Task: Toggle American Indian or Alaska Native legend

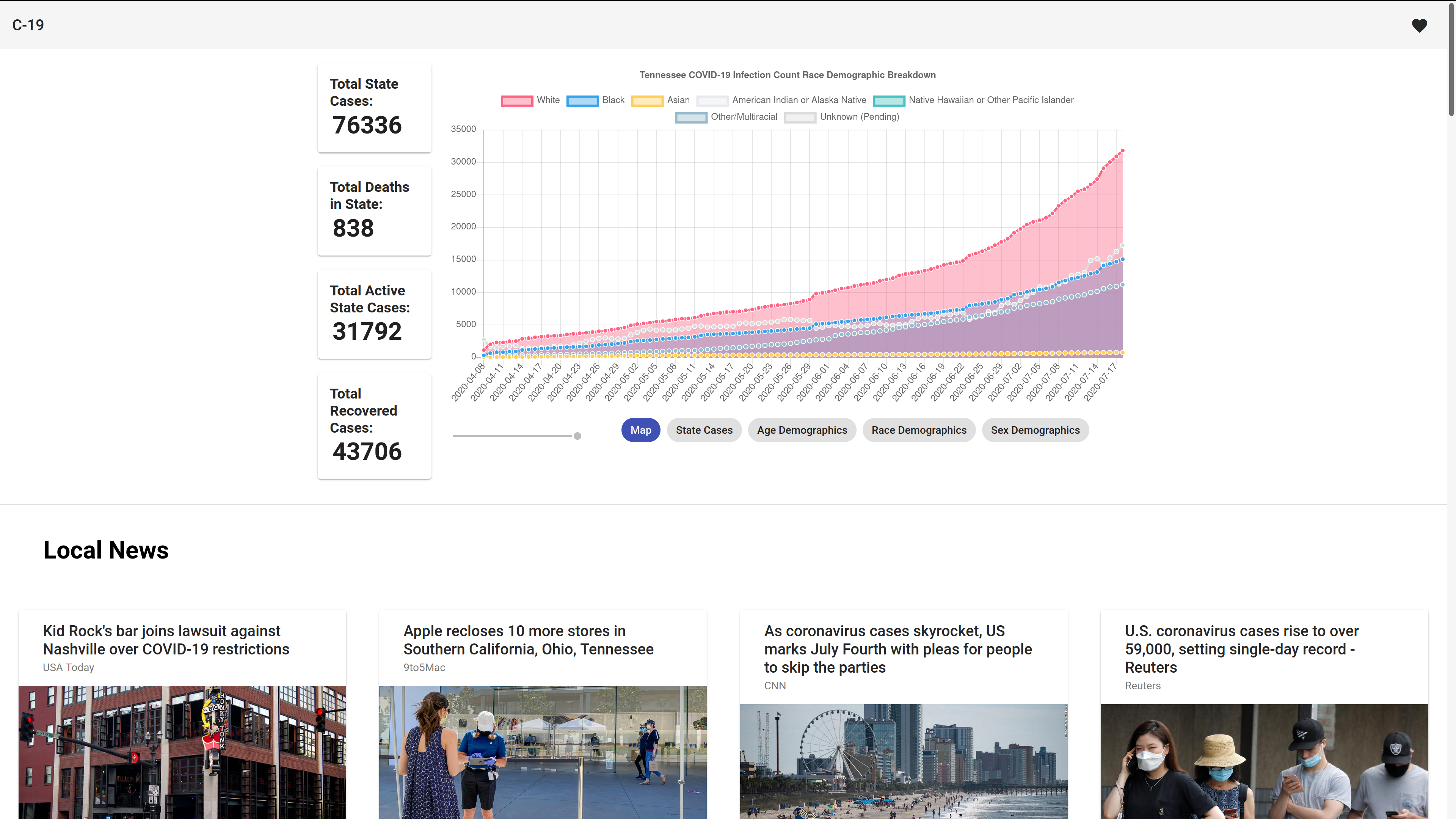Action: coord(712,100)
